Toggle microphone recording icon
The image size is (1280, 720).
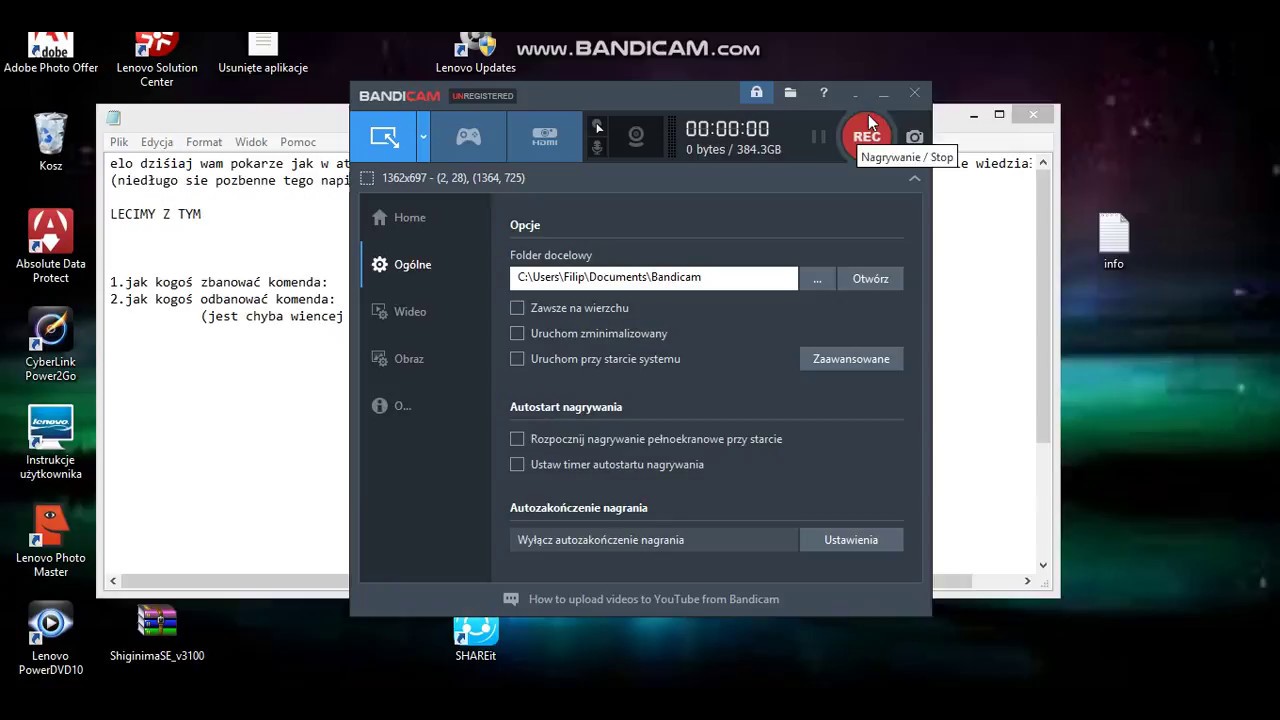coord(598,148)
